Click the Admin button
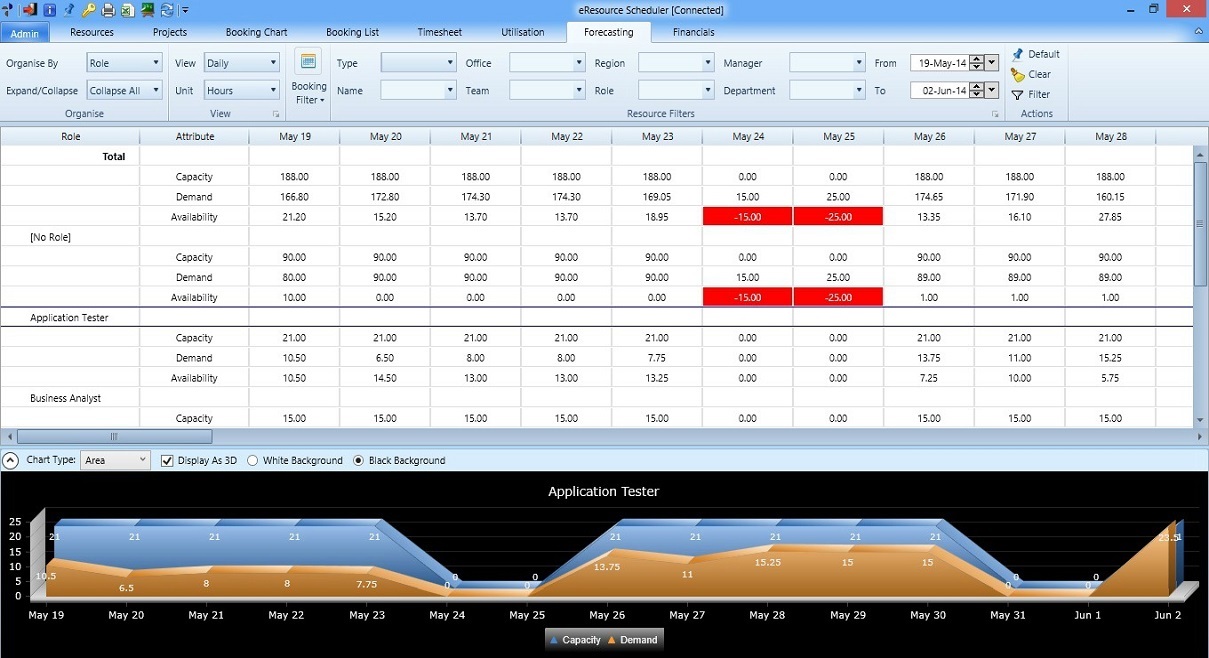The height and width of the screenshot is (658, 1209). [x=24, y=34]
